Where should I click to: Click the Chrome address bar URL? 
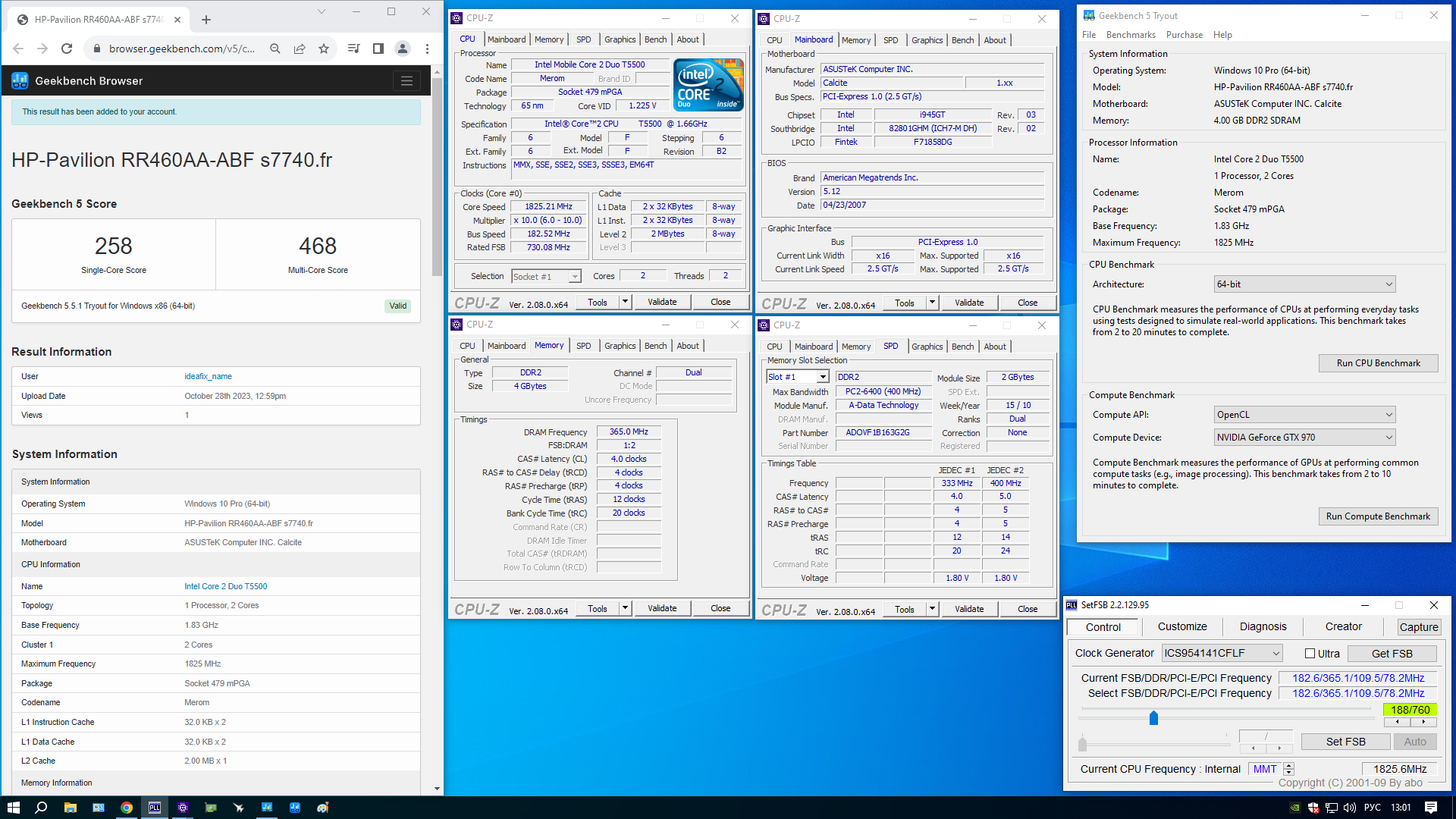pos(182,49)
